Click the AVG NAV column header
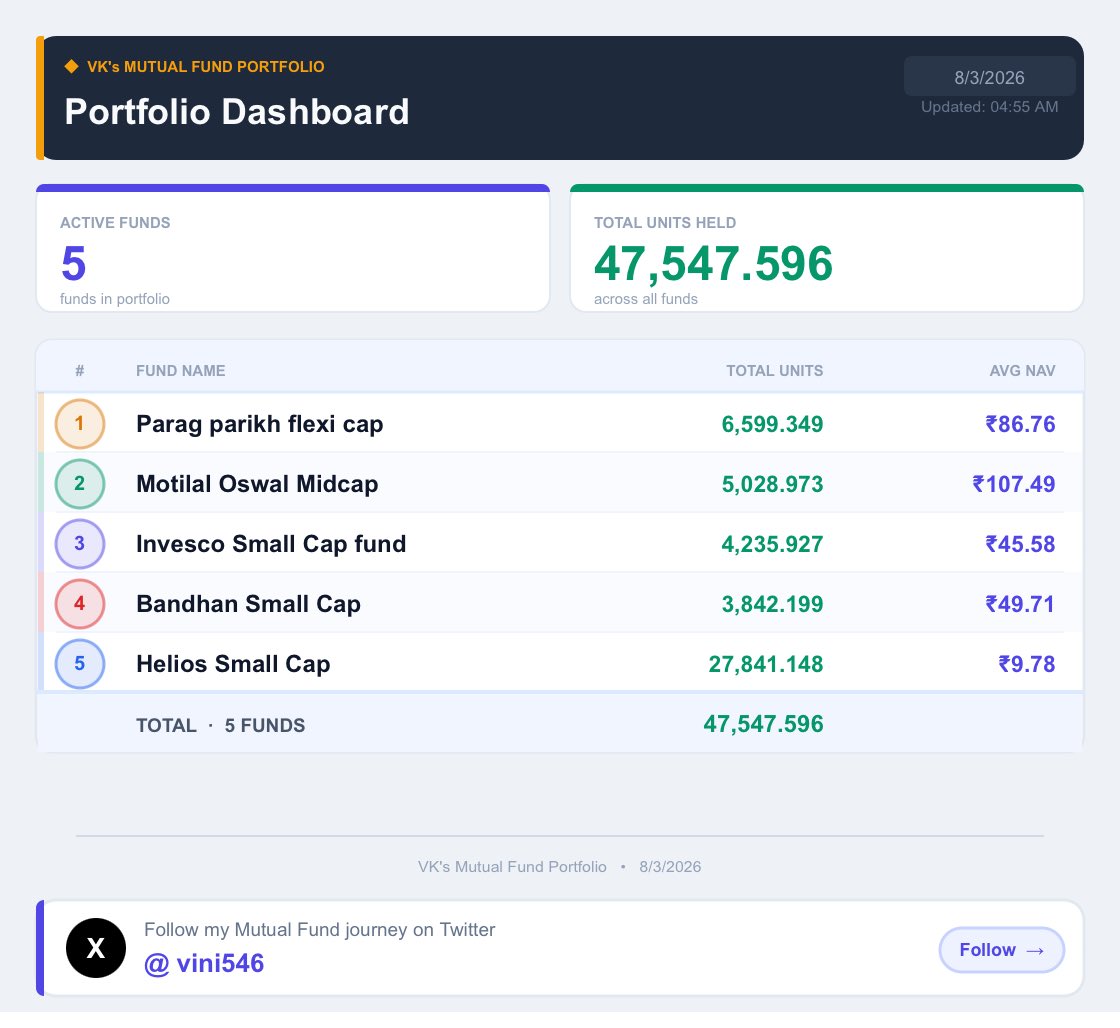Screen dimensions: 1120x1028 coord(1022,371)
